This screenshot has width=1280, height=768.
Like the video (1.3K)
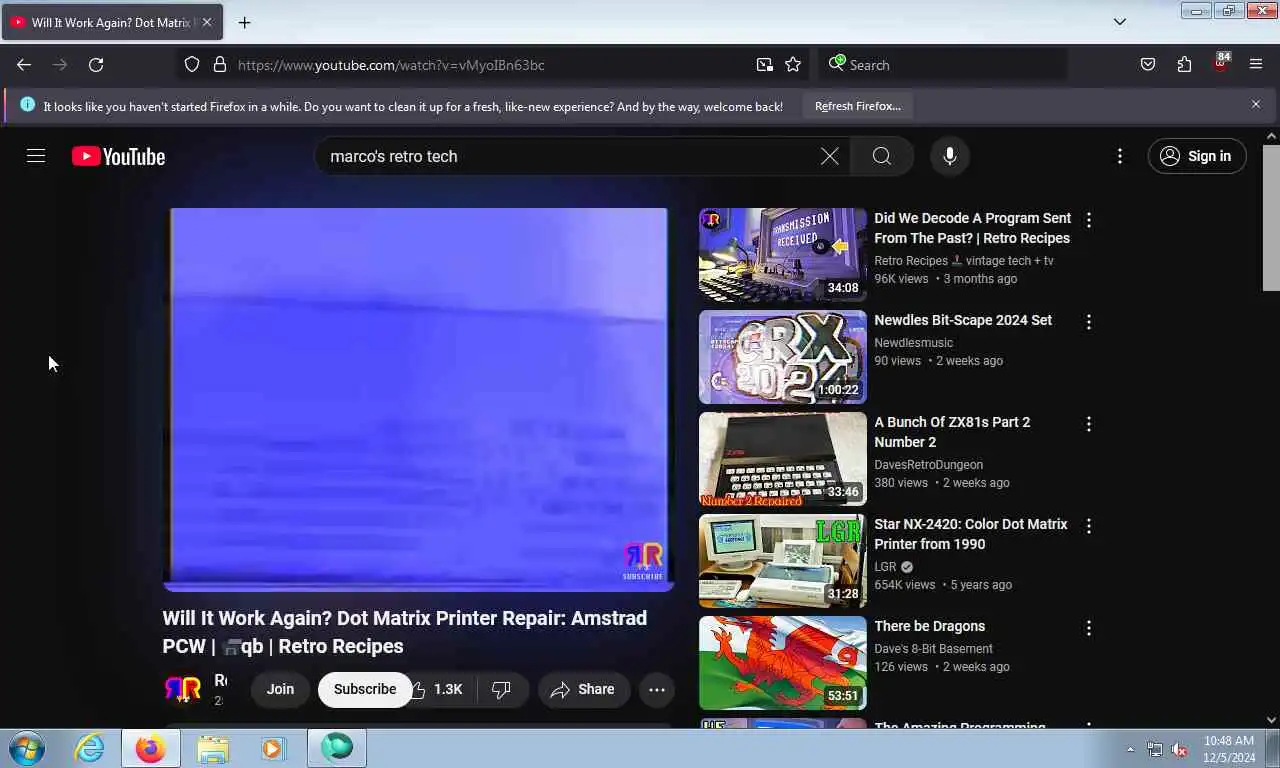click(440, 689)
